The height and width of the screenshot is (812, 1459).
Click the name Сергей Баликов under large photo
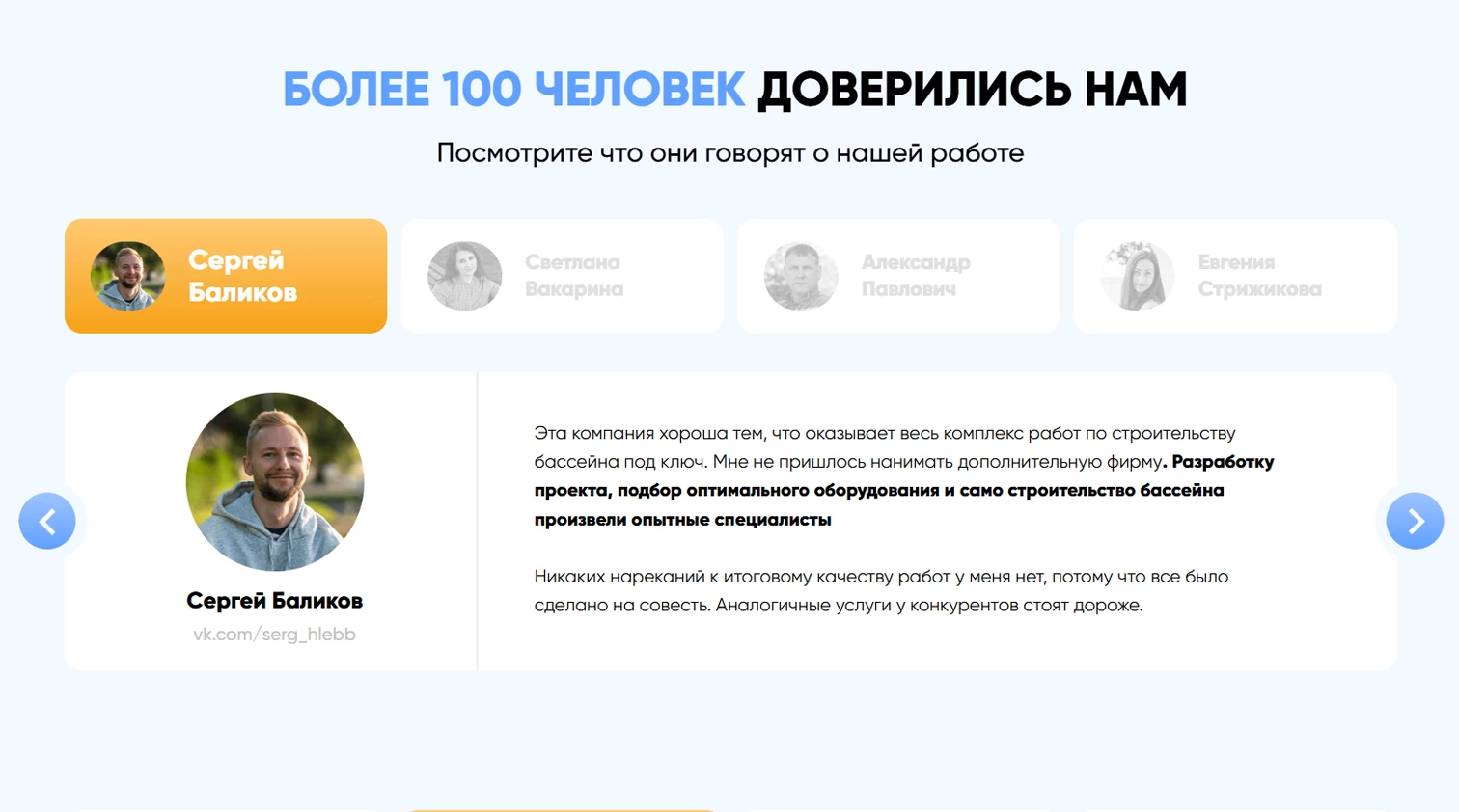point(274,601)
